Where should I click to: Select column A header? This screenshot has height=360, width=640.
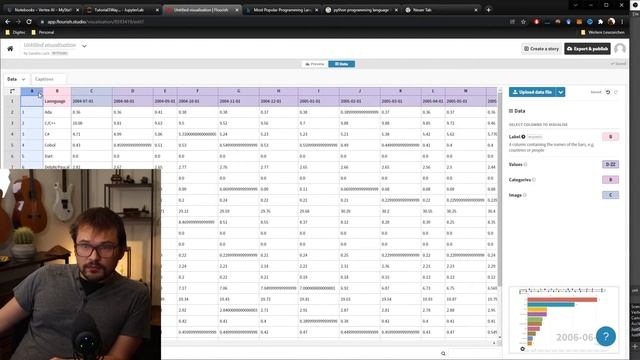pyautogui.click(x=32, y=91)
